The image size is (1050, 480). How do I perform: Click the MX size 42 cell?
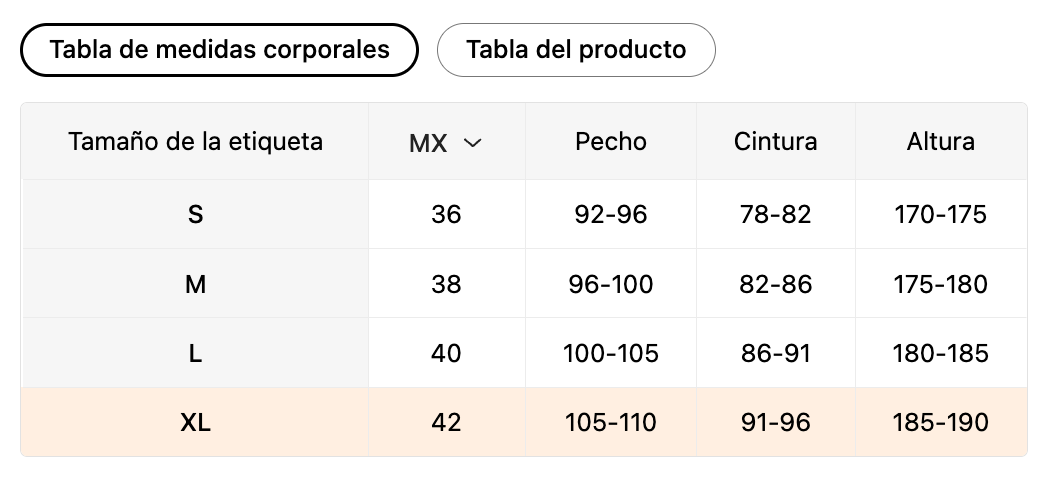click(446, 422)
